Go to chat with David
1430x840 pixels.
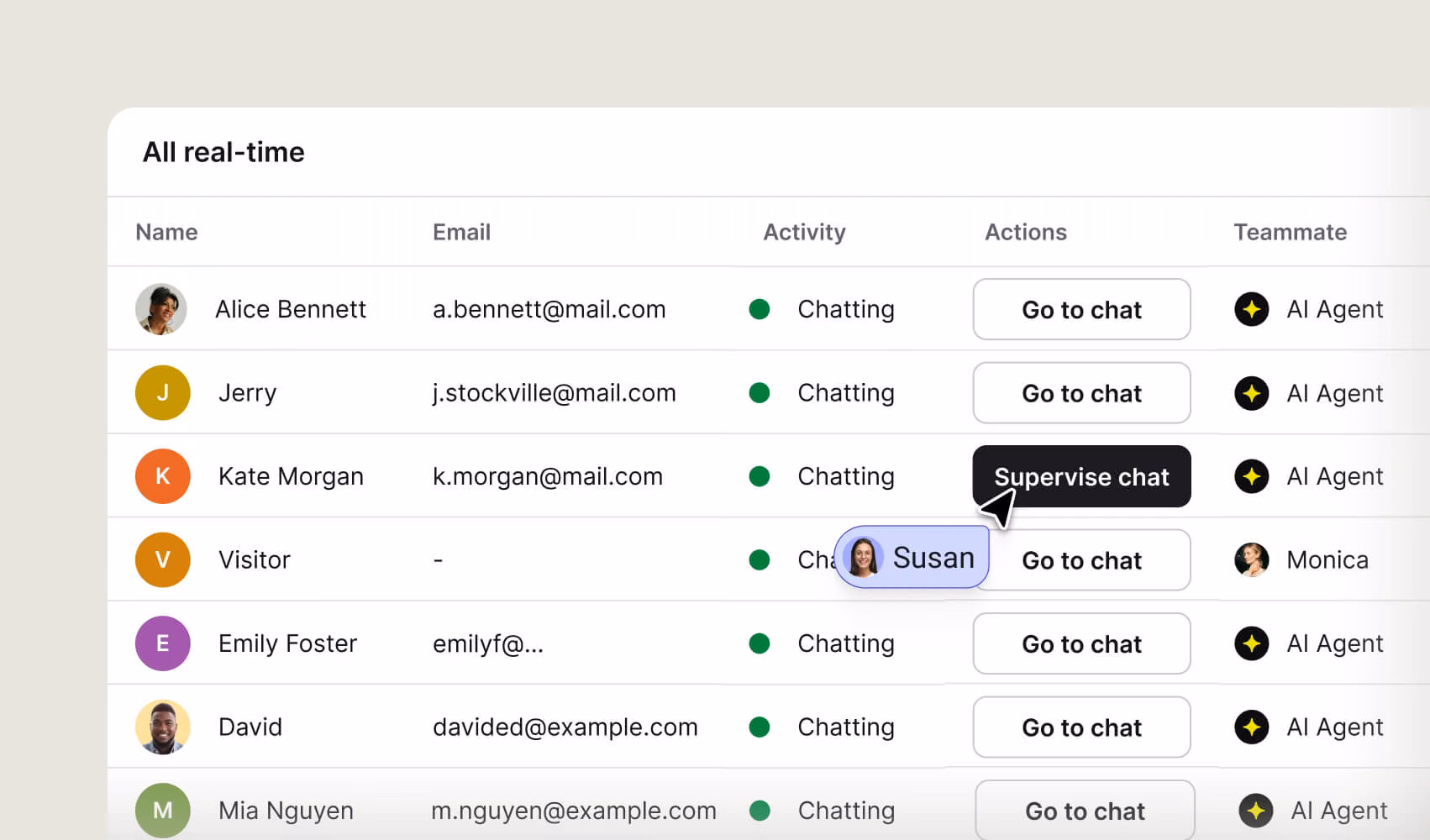point(1081,727)
